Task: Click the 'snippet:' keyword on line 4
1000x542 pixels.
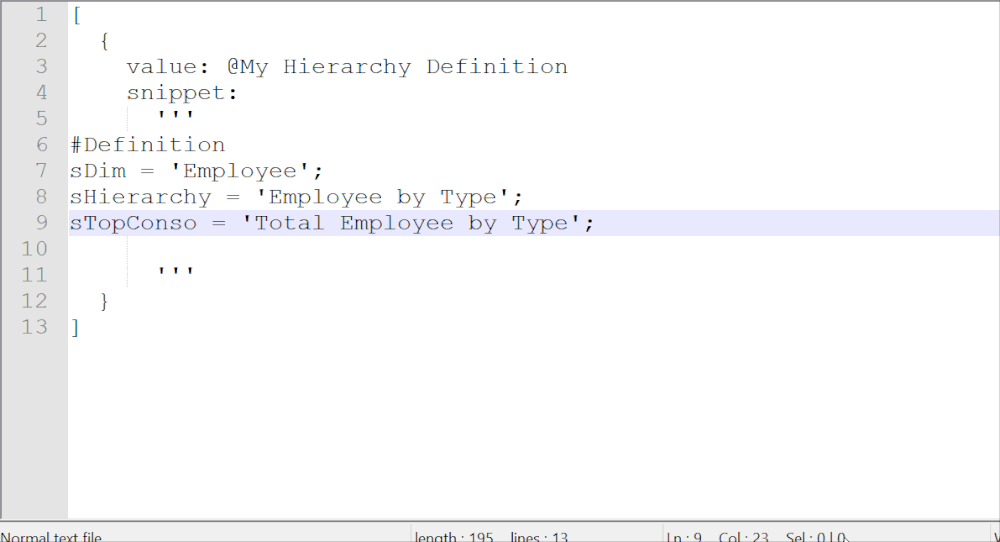Action: pos(183,93)
